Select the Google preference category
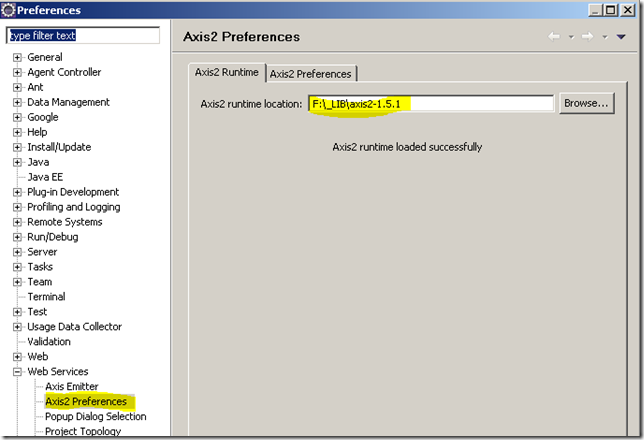The height and width of the screenshot is (440, 644). tap(43, 117)
